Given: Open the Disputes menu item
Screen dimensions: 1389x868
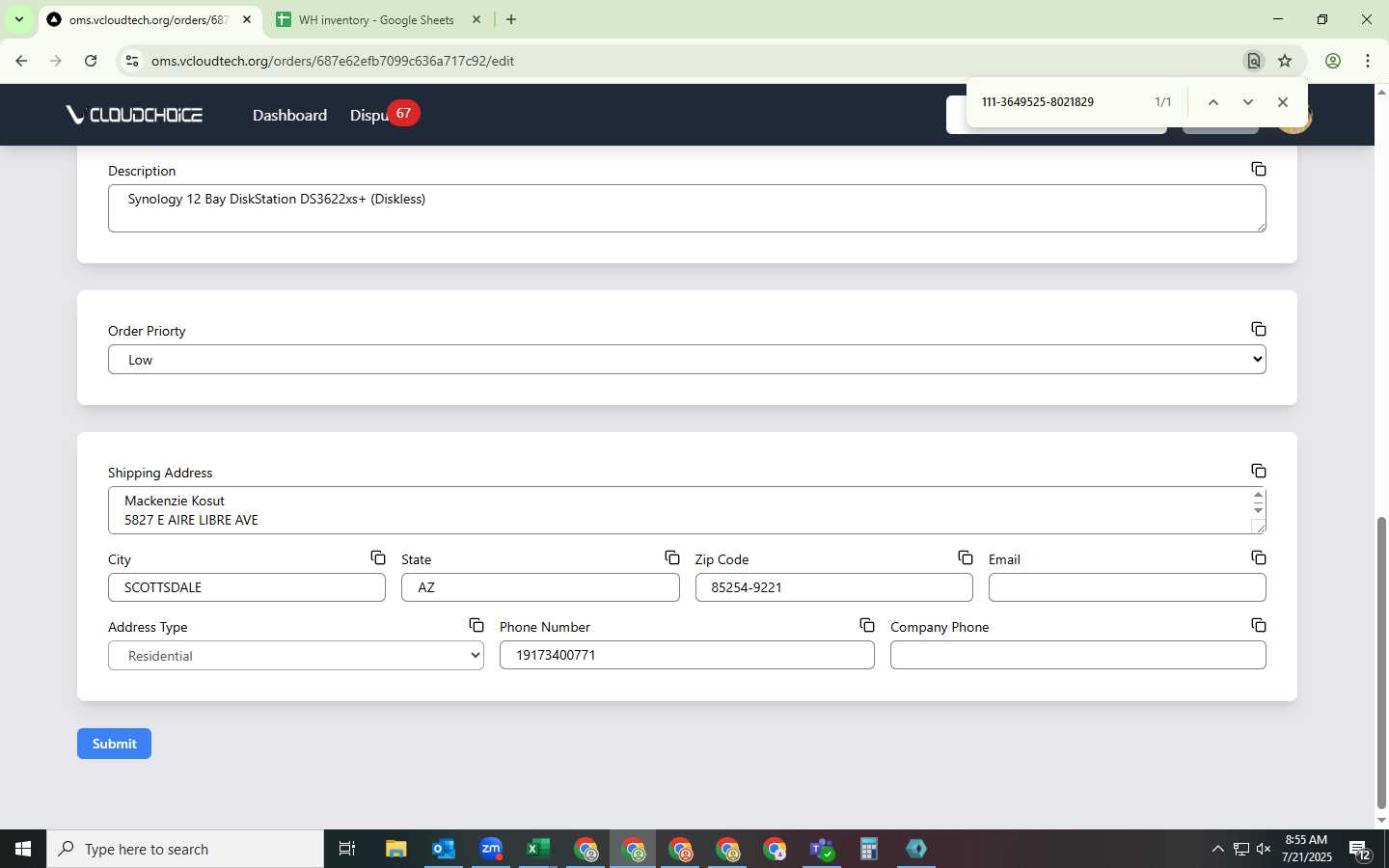Looking at the screenshot, I should (x=368, y=116).
